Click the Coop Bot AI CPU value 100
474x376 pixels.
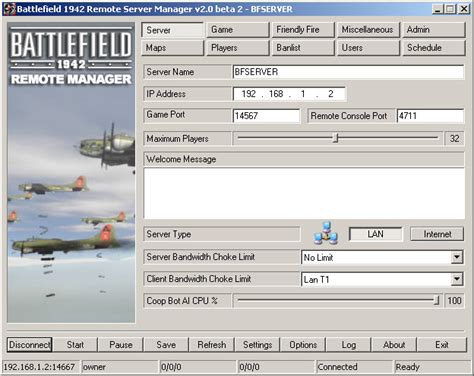pyautogui.click(x=454, y=301)
